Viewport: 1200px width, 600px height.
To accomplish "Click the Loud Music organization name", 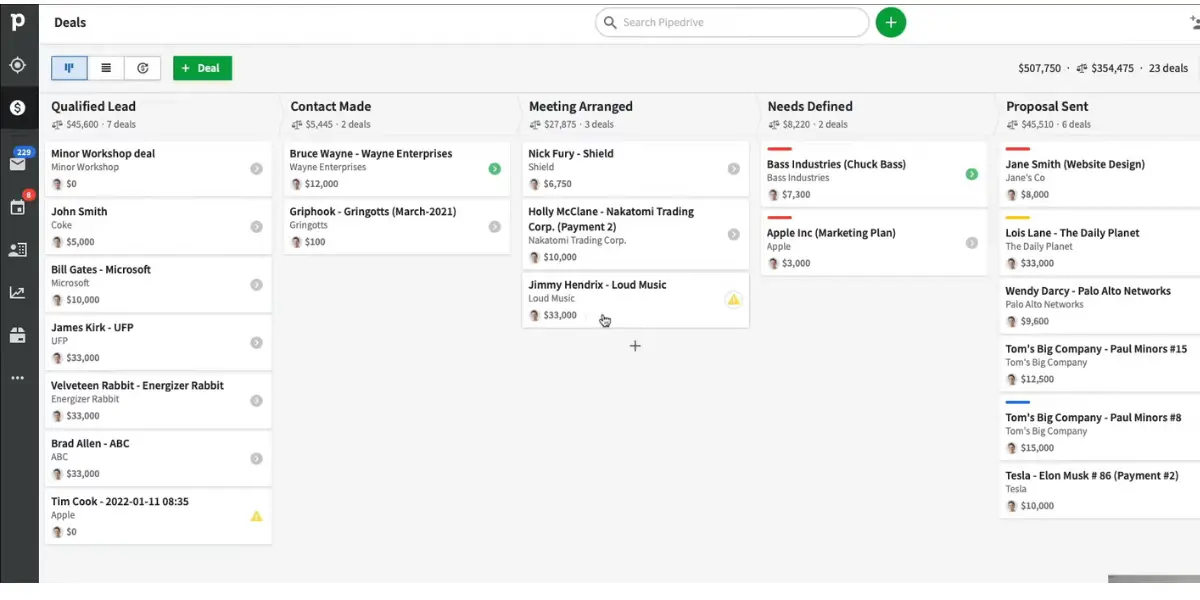I will tap(551, 299).
